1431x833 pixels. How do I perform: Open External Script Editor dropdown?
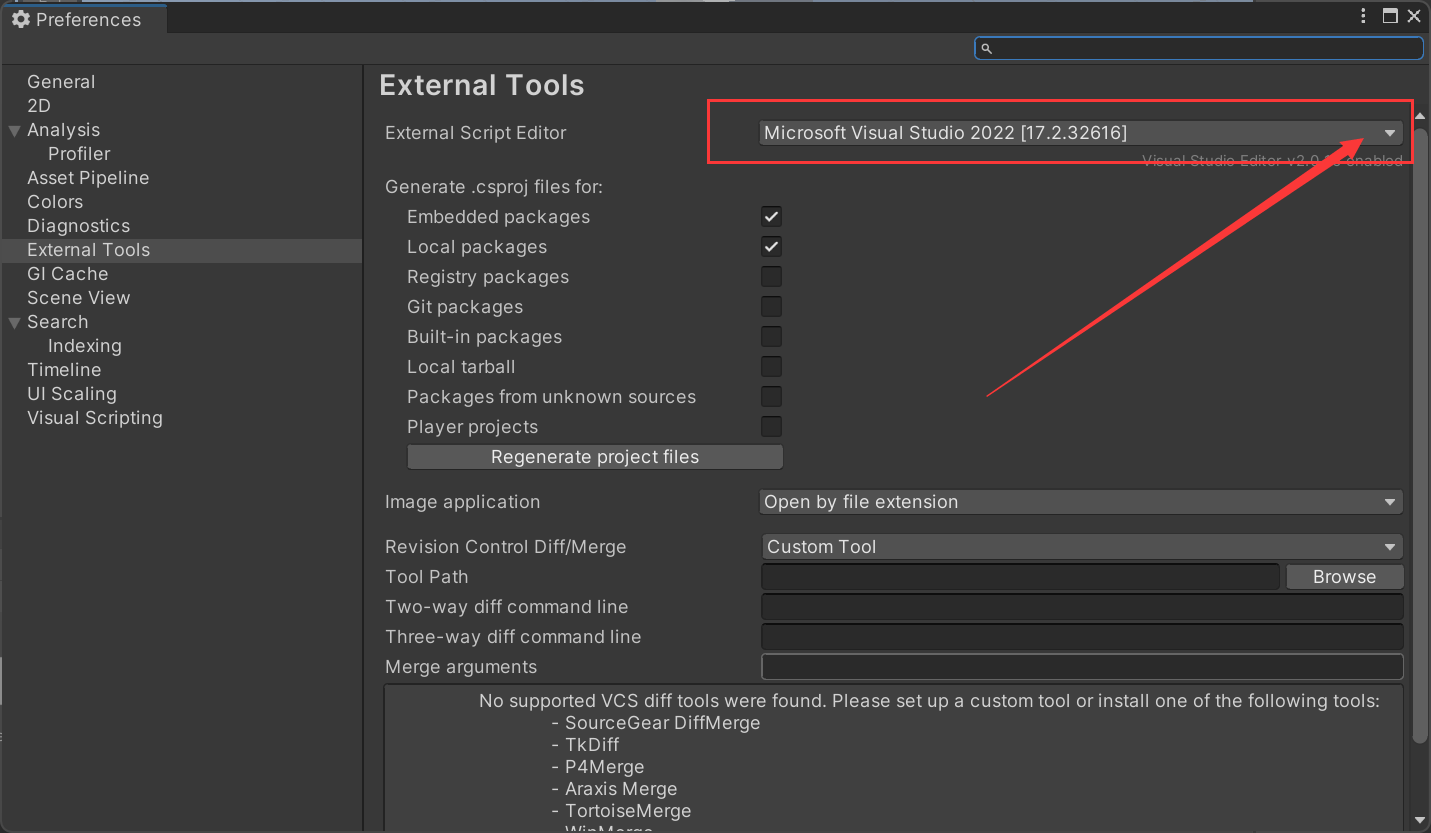click(x=1081, y=133)
